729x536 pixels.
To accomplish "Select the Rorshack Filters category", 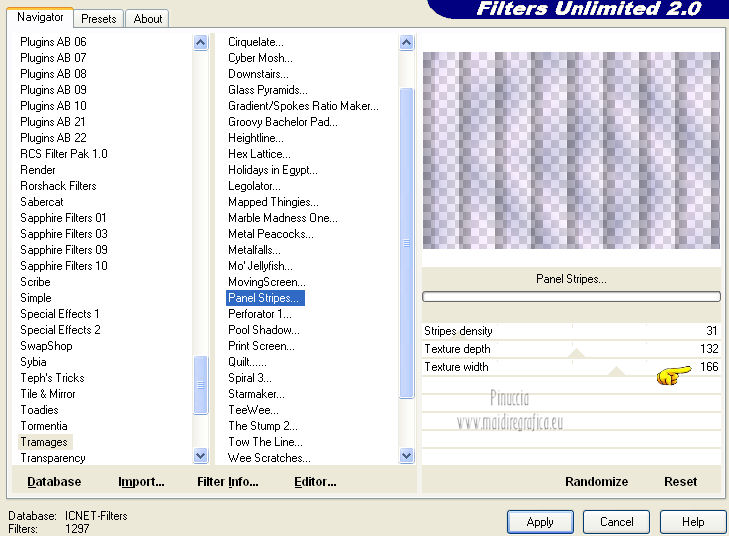I will point(58,186).
